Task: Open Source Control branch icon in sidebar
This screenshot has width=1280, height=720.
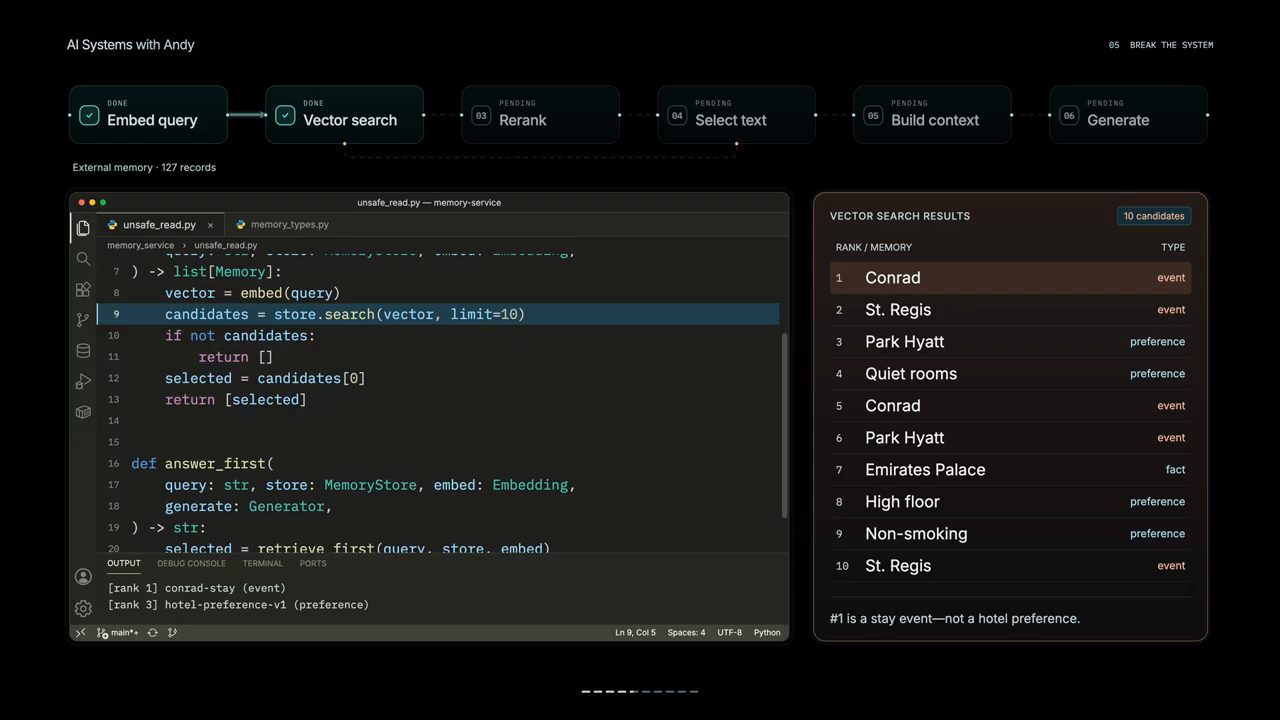Action: coord(83,320)
